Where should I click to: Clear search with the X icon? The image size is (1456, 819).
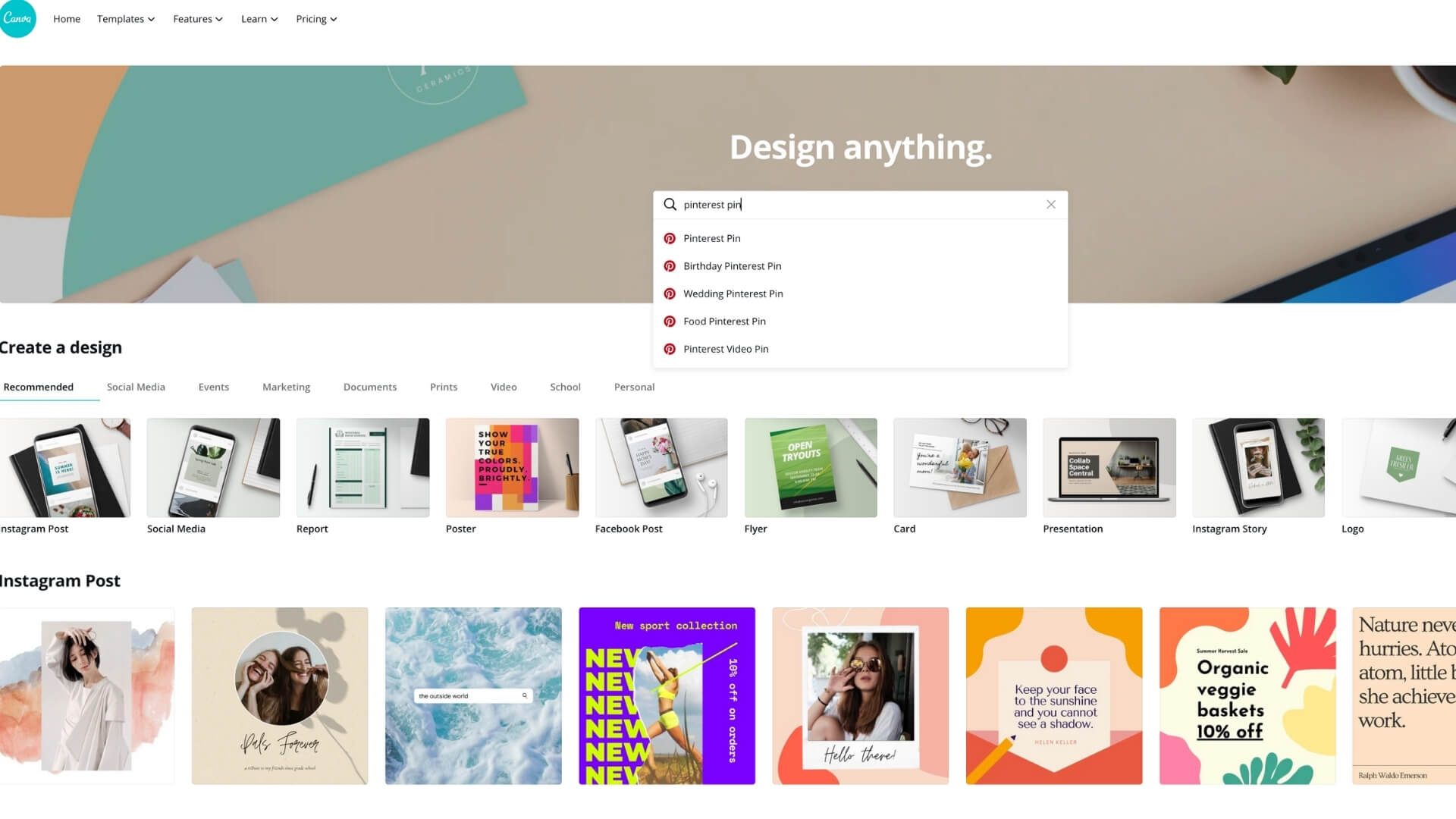tap(1051, 205)
